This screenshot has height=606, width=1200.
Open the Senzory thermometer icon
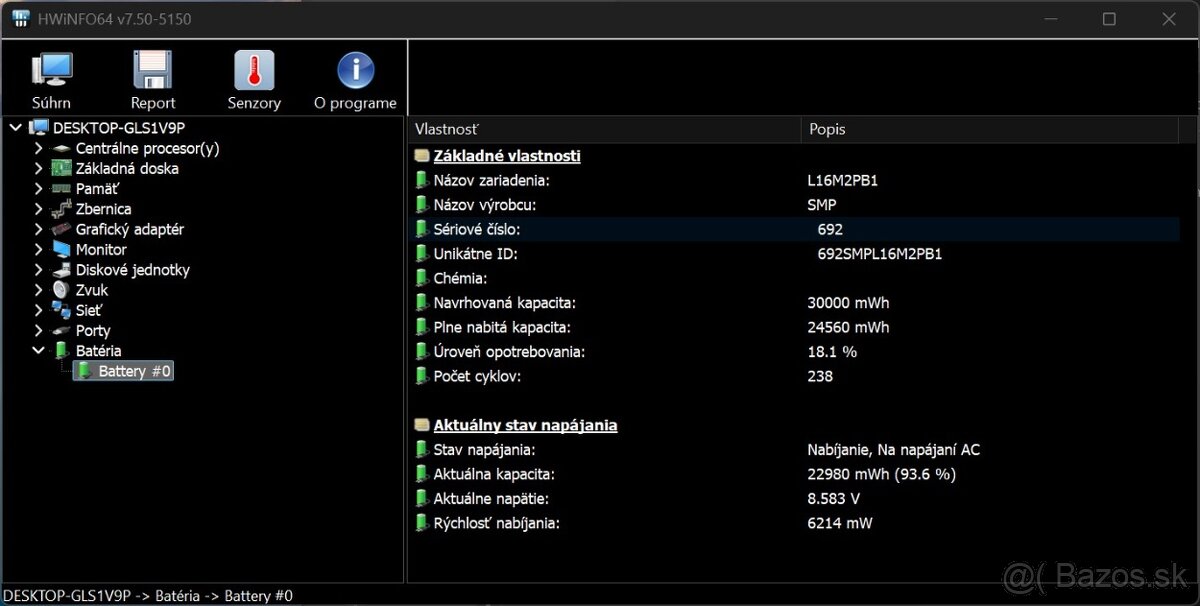tap(254, 72)
